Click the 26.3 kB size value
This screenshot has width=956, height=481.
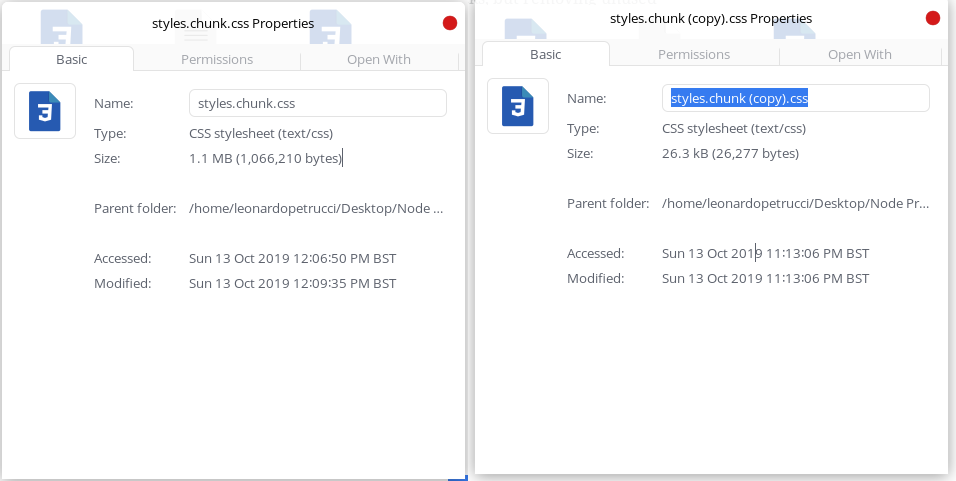[730, 153]
